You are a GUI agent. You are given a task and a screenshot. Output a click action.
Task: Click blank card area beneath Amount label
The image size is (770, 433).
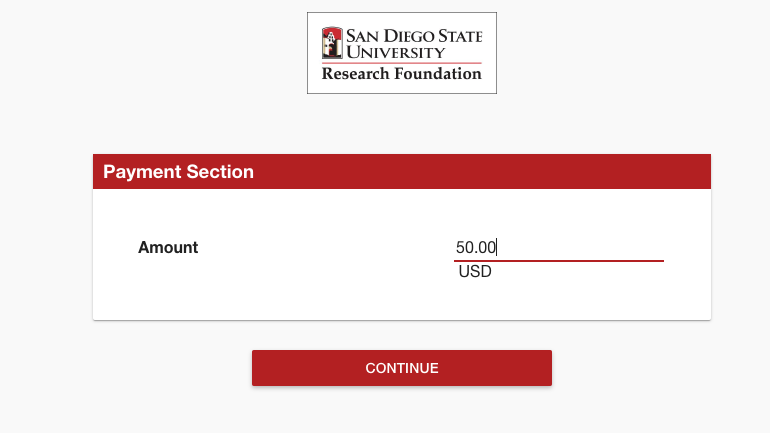pyautogui.click(x=168, y=287)
